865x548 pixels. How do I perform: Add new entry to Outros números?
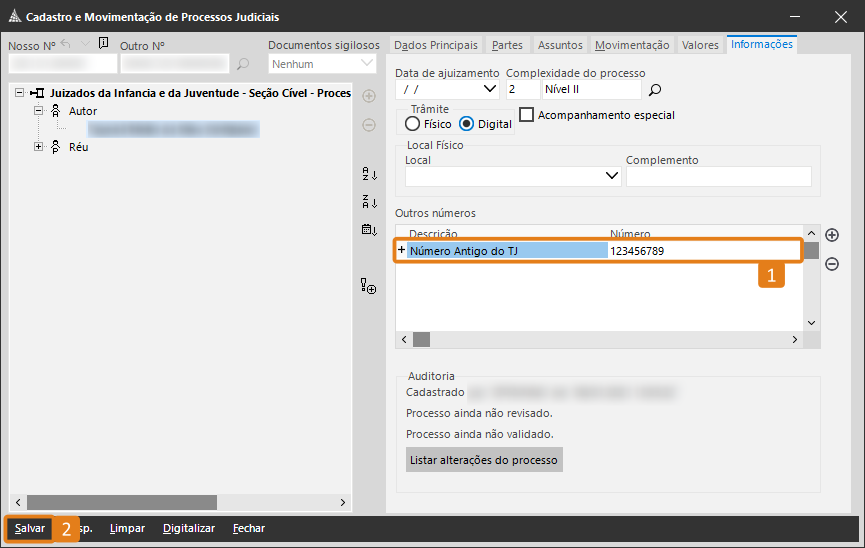[831, 236]
